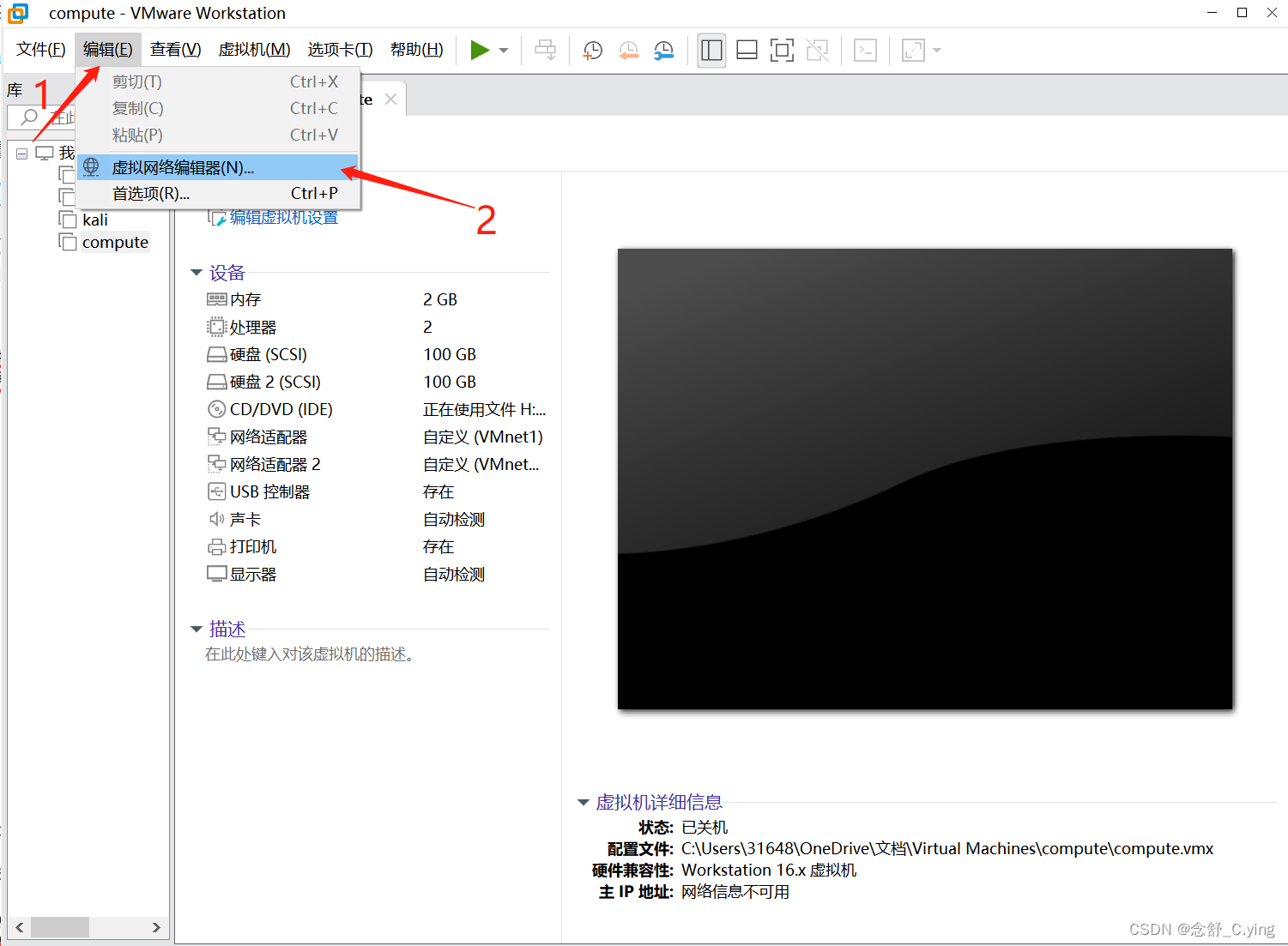The width and height of the screenshot is (1288, 946).
Task: Collapse the 设备 section triangle
Action: click(197, 273)
